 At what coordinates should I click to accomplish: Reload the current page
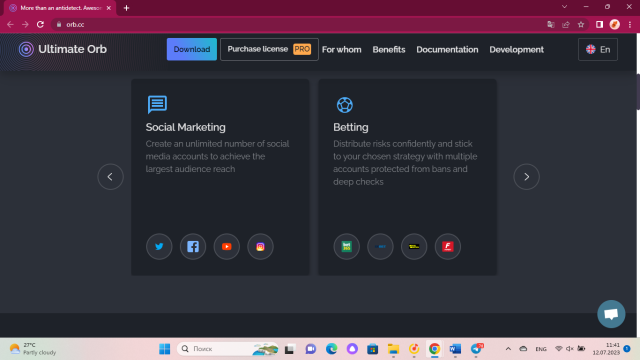tap(40, 24)
